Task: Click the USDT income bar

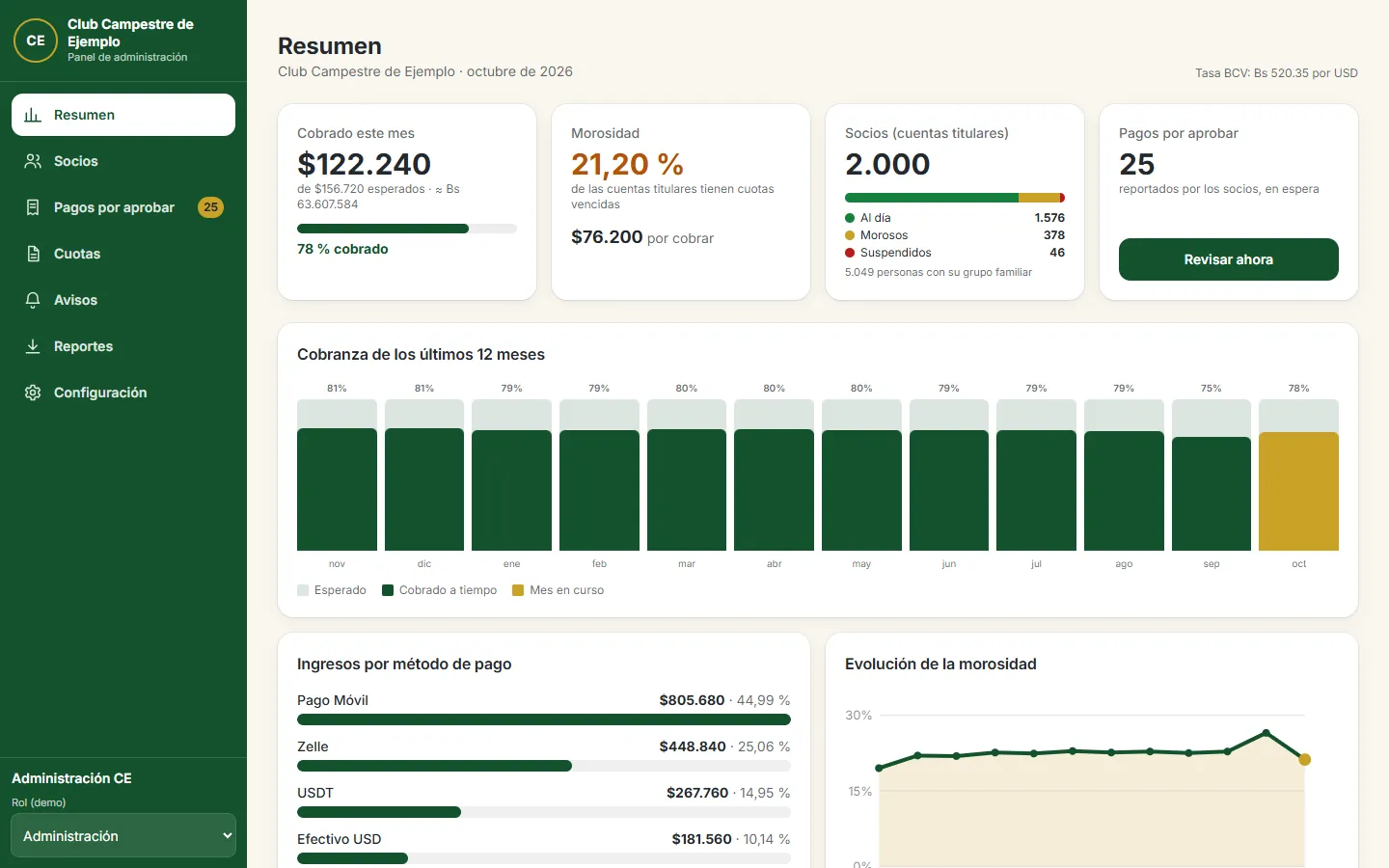Action: pyautogui.click(x=544, y=812)
